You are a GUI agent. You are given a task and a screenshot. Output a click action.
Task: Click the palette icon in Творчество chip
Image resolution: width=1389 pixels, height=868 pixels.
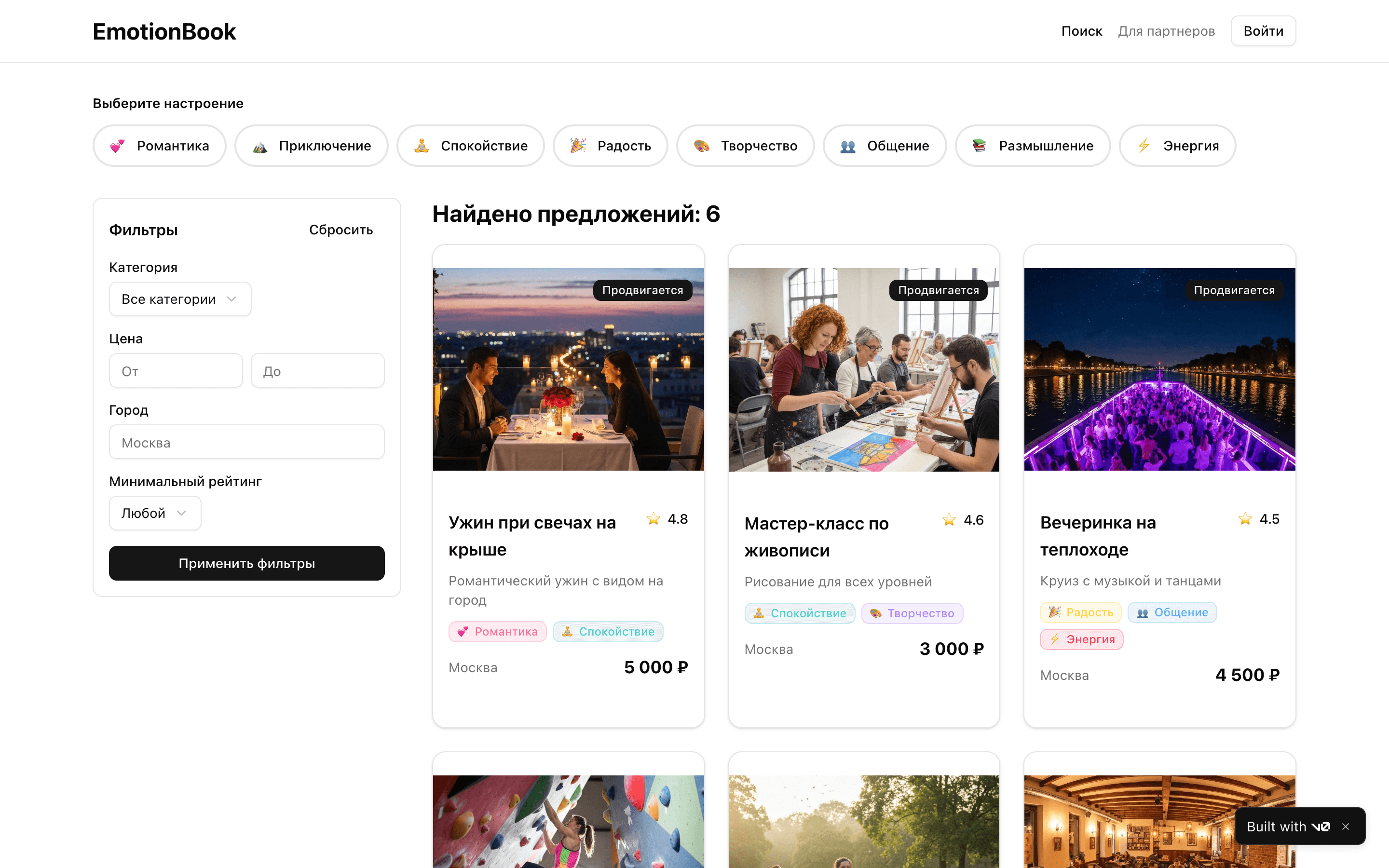(x=701, y=146)
